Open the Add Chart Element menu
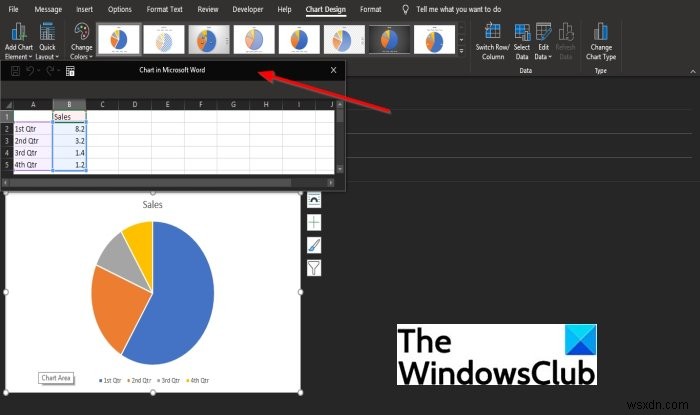700x415 pixels. [x=19, y=41]
